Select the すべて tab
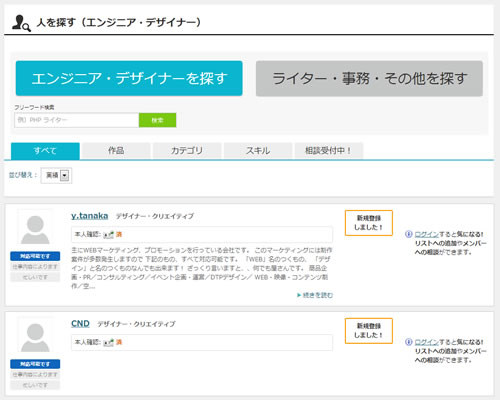The height and width of the screenshot is (400, 500). coord(45,151)
